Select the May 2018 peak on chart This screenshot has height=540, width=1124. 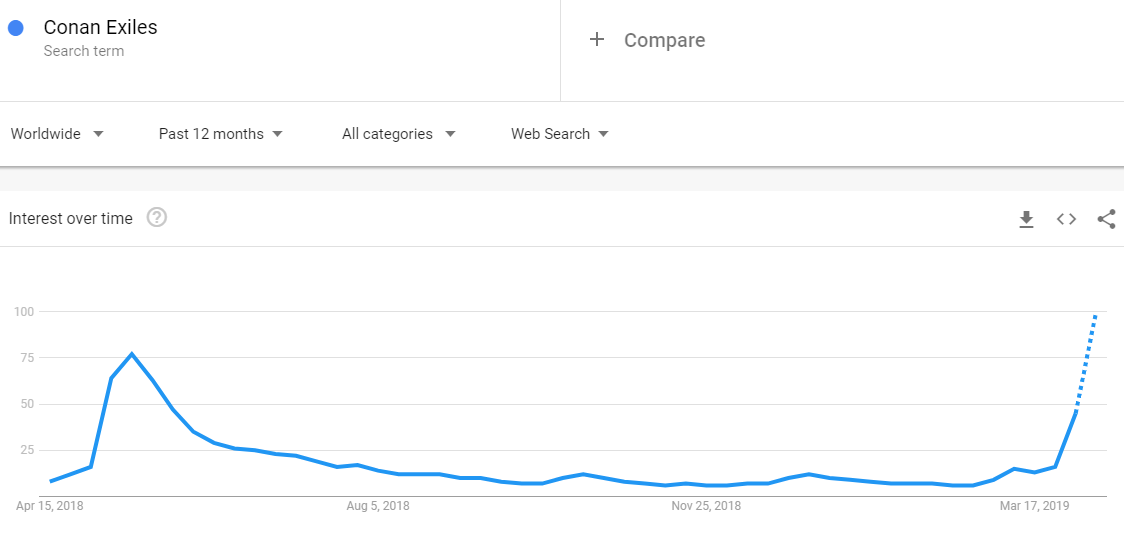[x=132, y=354]
